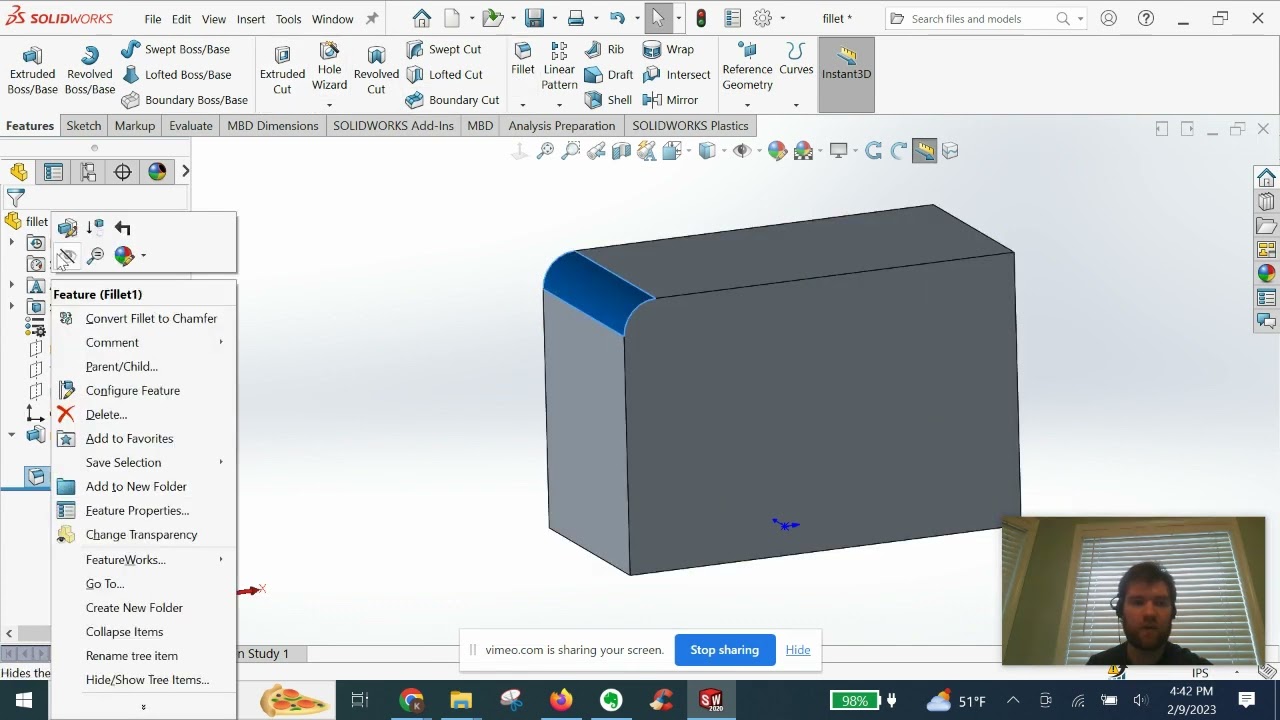Screen dimensions: 1280x720
Task: Select the Shell feature tool
Action: pos(608,100)
